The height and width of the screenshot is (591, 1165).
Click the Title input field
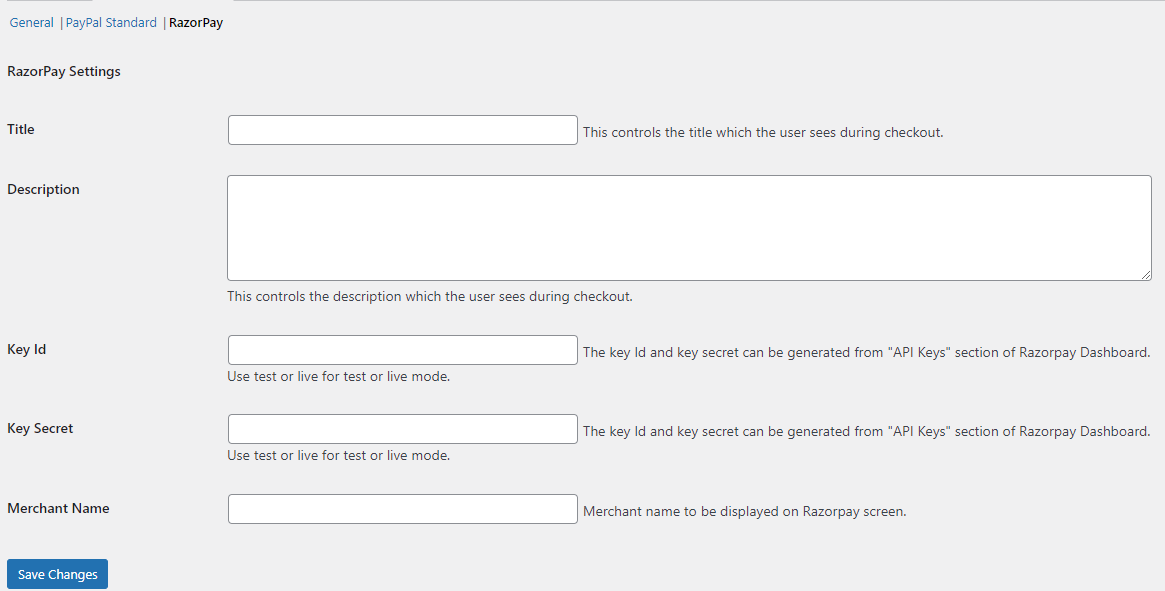click(x=403, y=130)
